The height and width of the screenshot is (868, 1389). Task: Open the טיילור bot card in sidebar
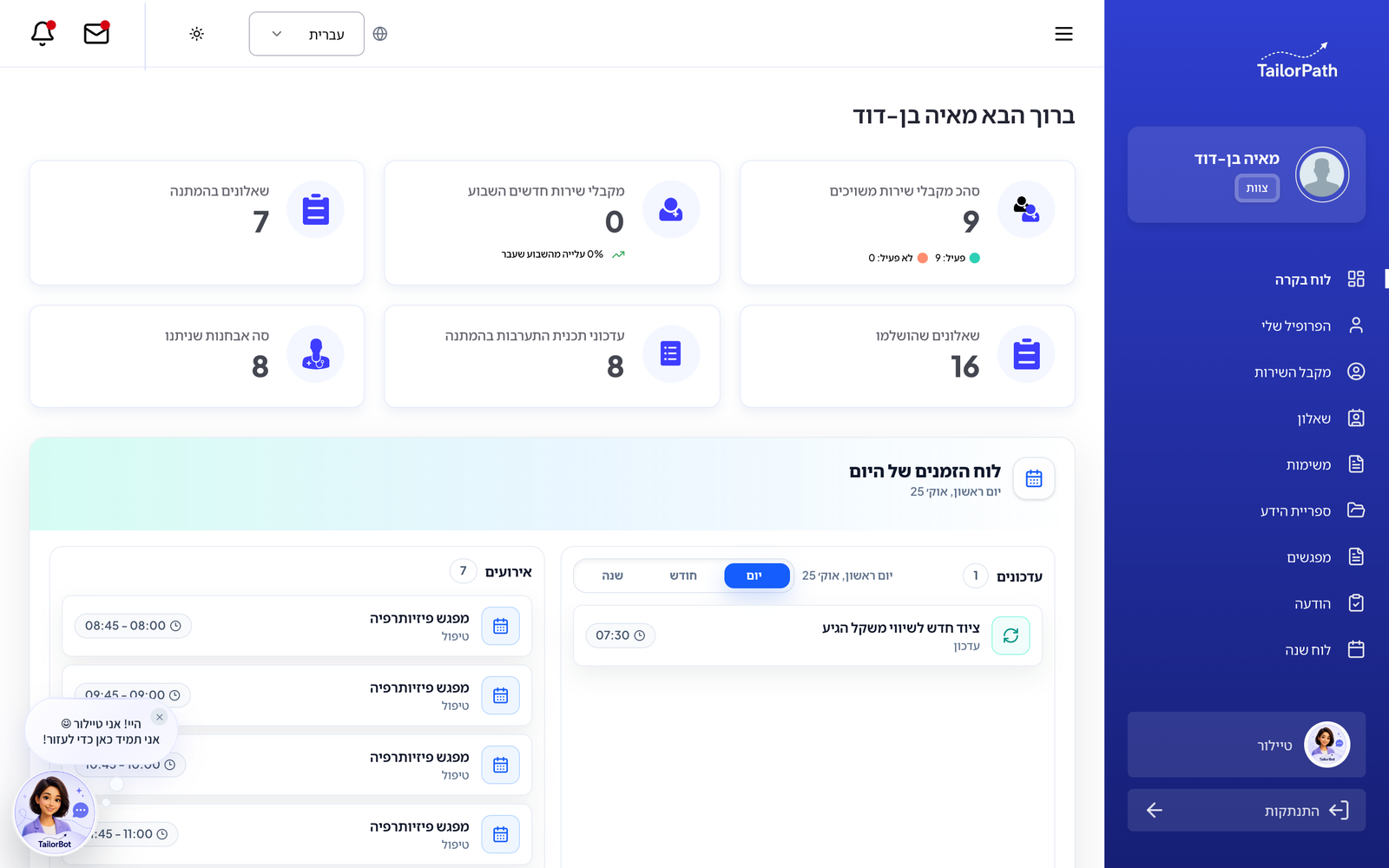pyautogui.click(x=1247, y=745)
